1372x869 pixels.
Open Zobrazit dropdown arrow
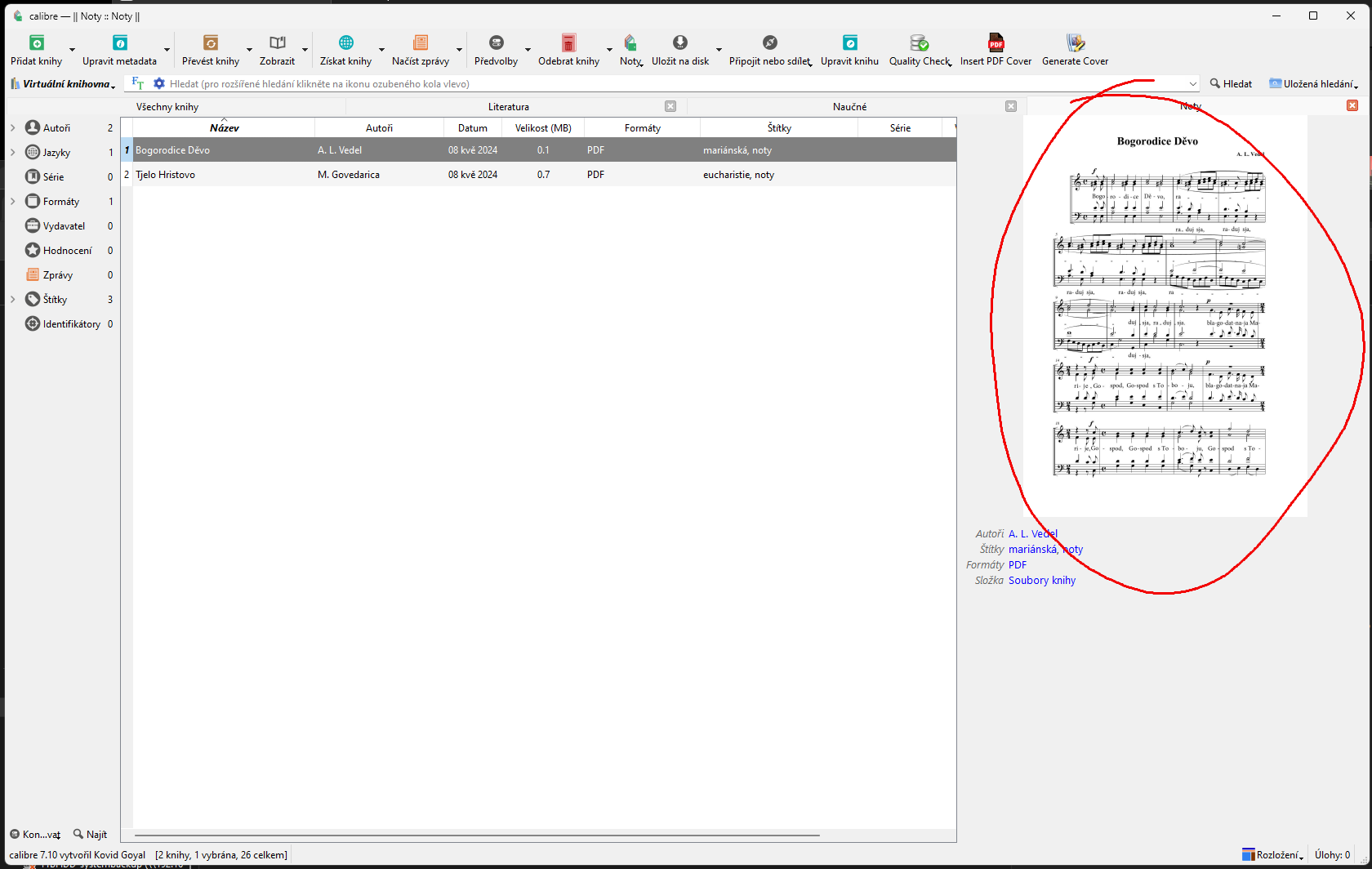pyautogui.click(x=305, y=50)
